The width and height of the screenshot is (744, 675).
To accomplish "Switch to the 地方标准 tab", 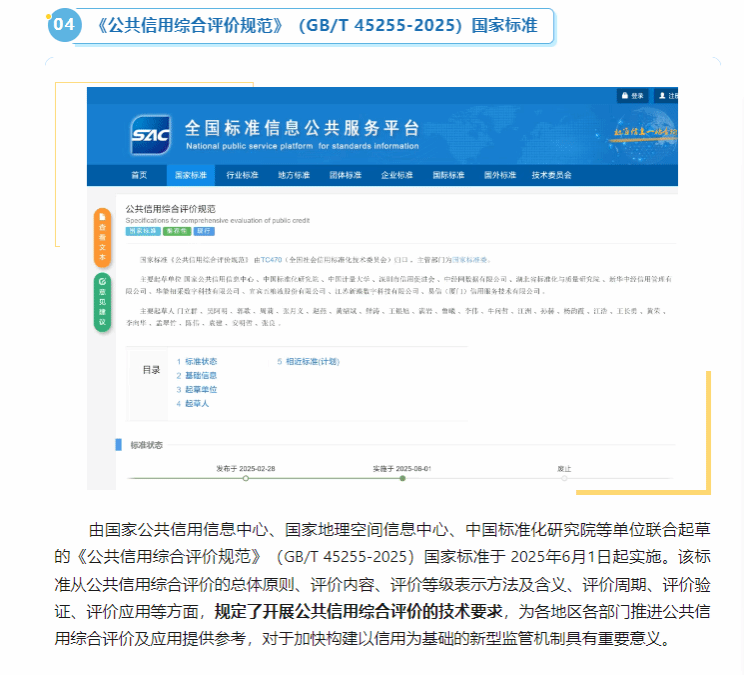I will (x=294, y=175).
